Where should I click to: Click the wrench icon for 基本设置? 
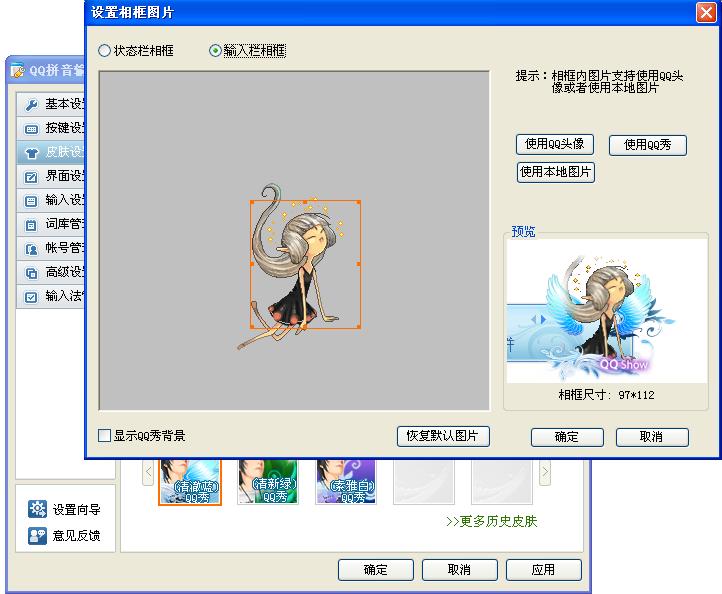[x=31, y=105]
